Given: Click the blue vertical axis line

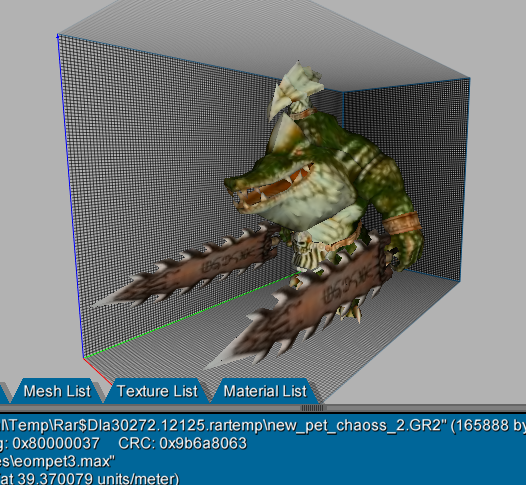Looking at the screenshot, I should [x=70, y=196].
